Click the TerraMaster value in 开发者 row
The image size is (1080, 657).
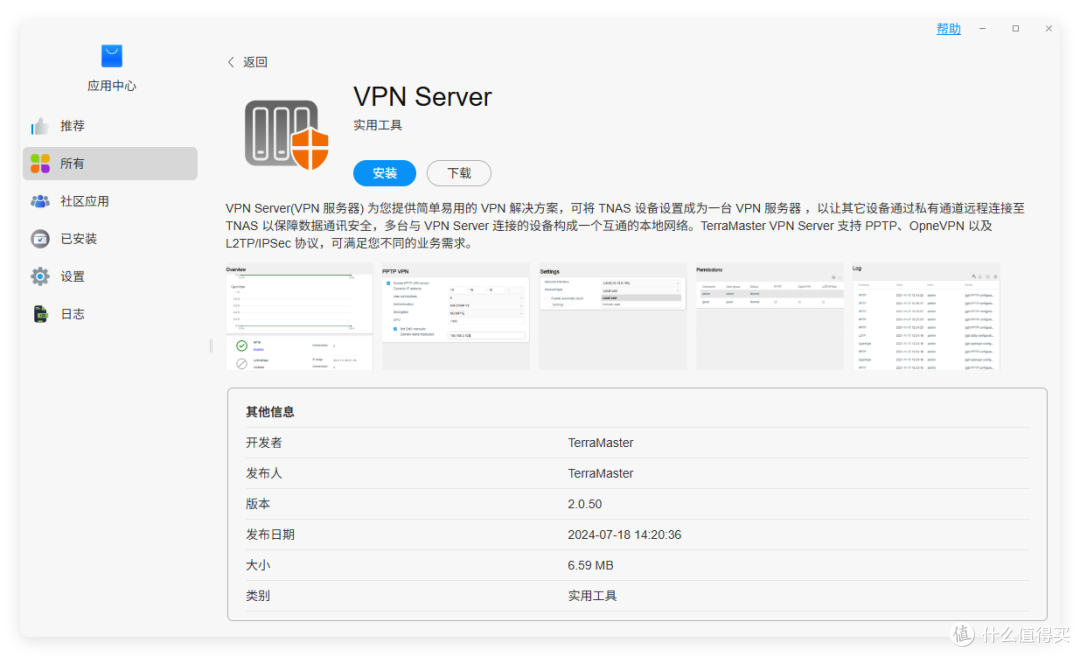(x=601, y=443)
